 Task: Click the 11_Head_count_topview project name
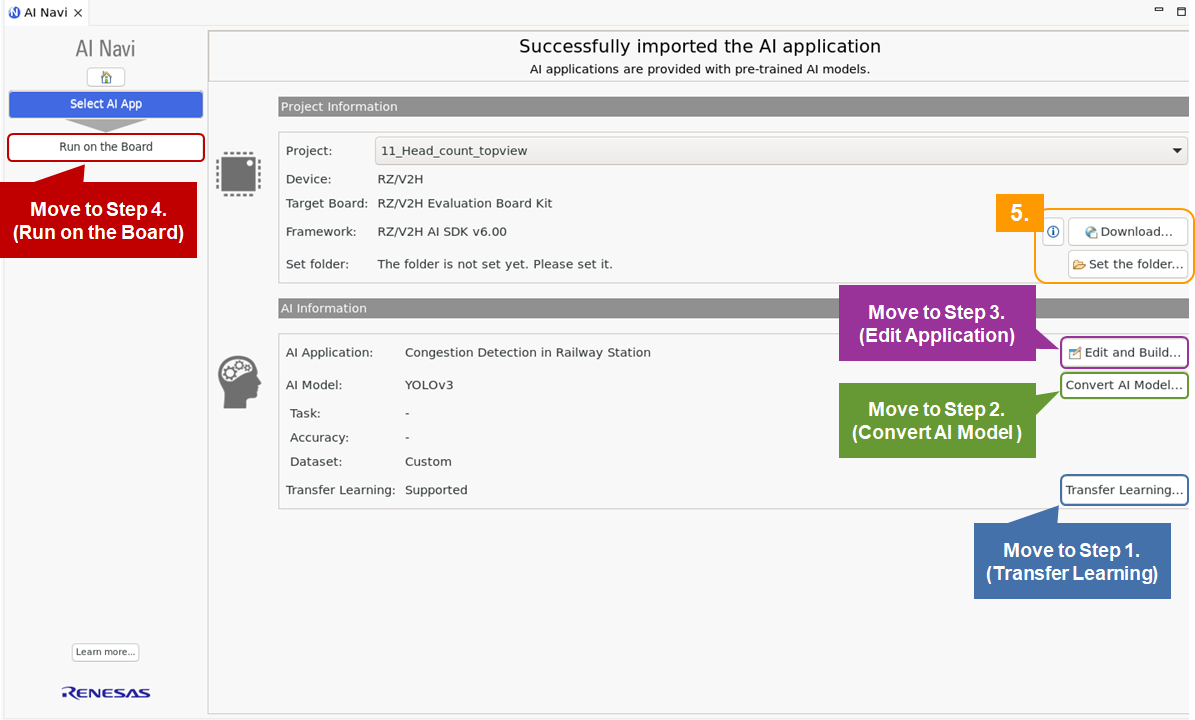[454, 151]
